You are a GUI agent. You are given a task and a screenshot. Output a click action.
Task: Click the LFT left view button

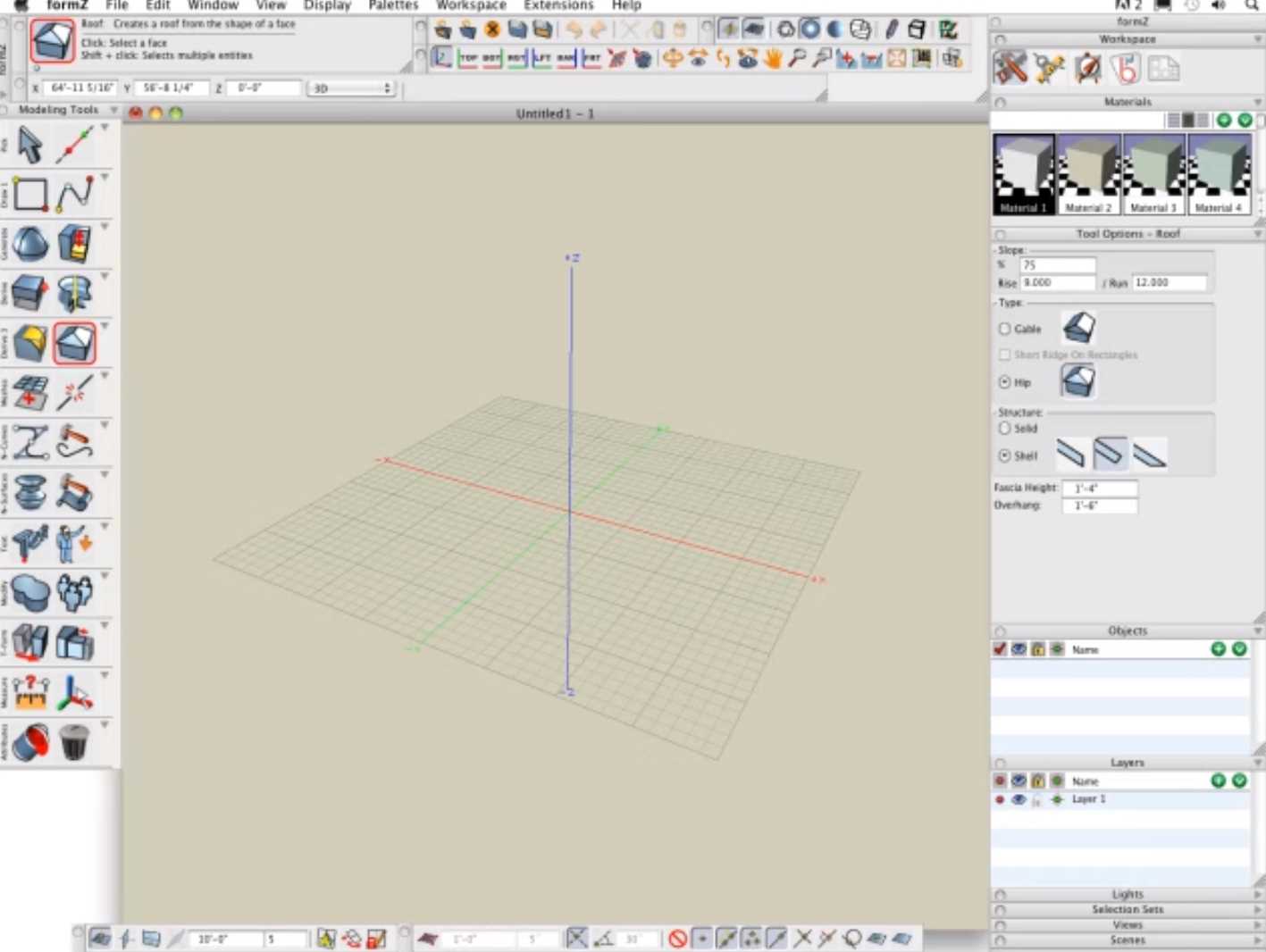542,59
